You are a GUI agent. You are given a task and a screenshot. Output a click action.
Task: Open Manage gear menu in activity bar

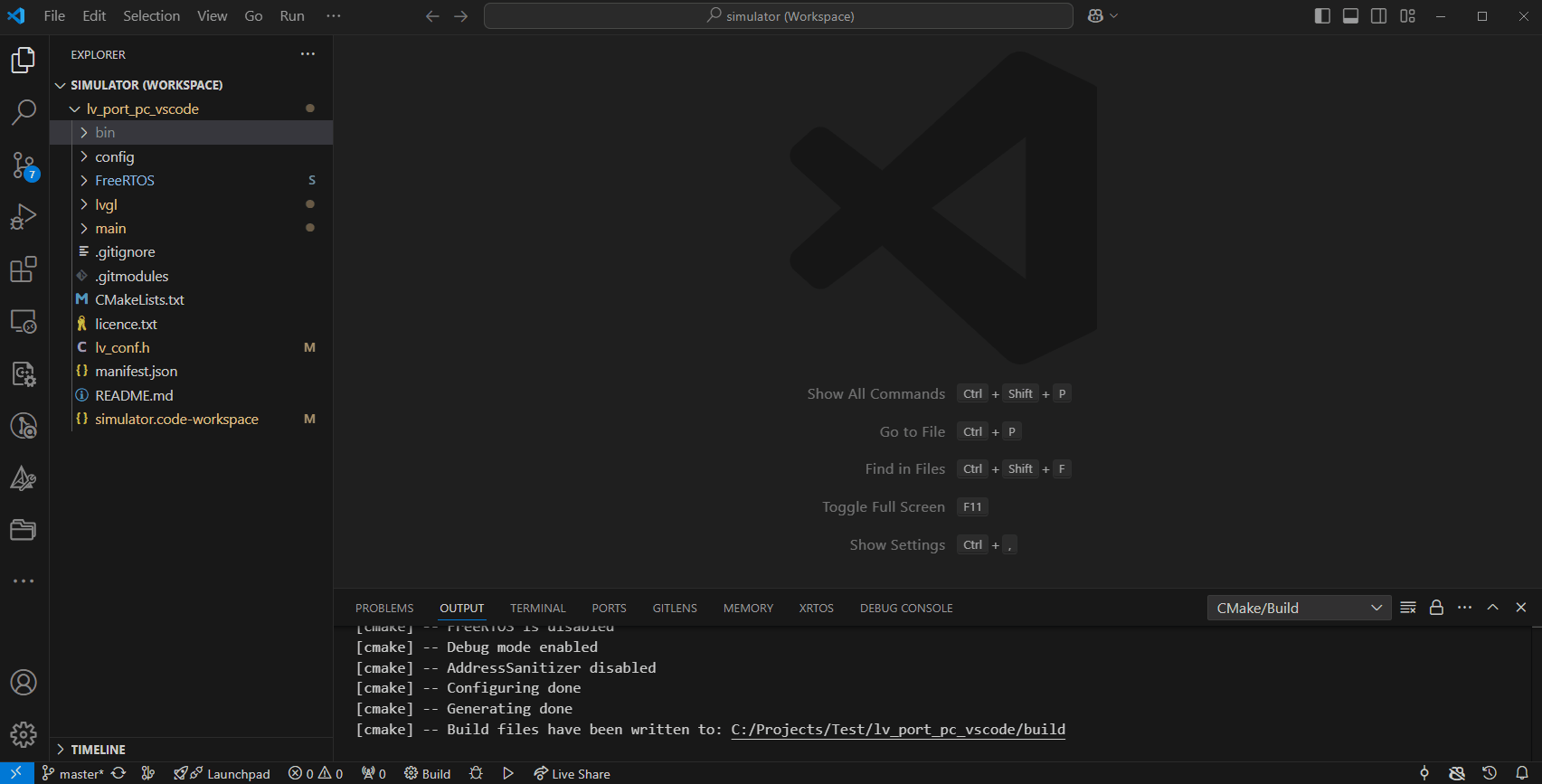pyautogui.click(x=24, y=734)
